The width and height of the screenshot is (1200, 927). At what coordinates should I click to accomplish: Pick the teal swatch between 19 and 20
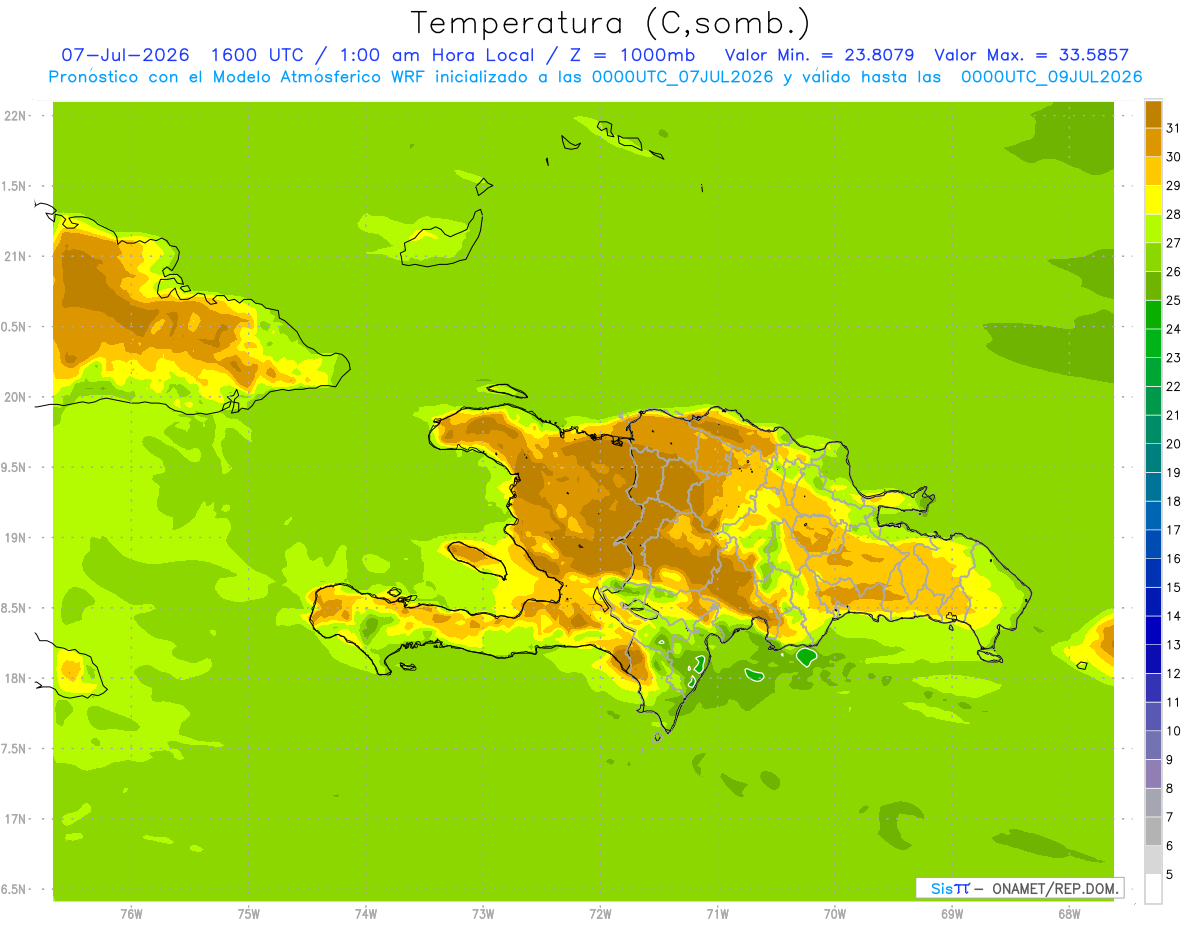coord(1153,458)
